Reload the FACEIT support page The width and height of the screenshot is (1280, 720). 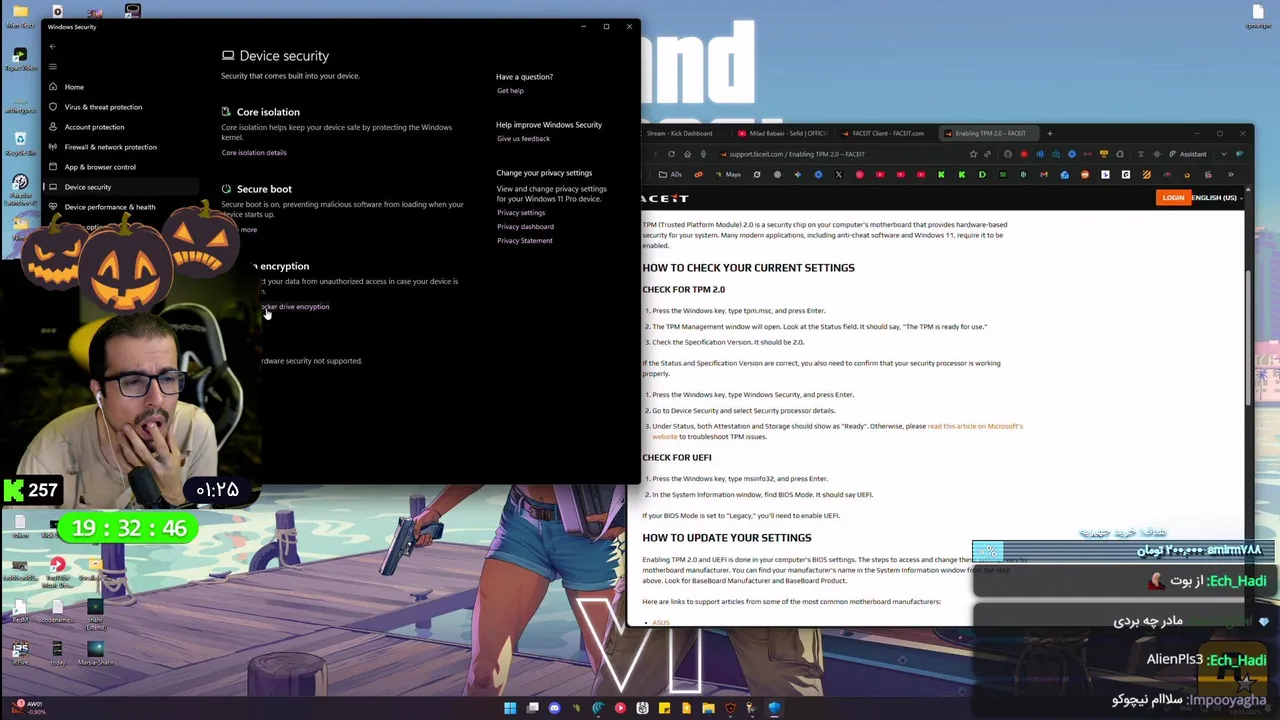(671, 154)
